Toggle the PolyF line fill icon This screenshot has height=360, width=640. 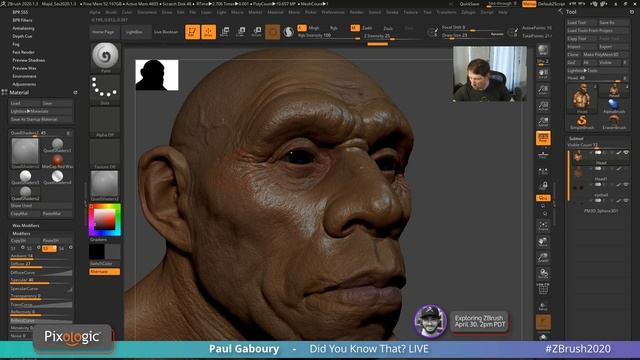(x=543, y=289)
